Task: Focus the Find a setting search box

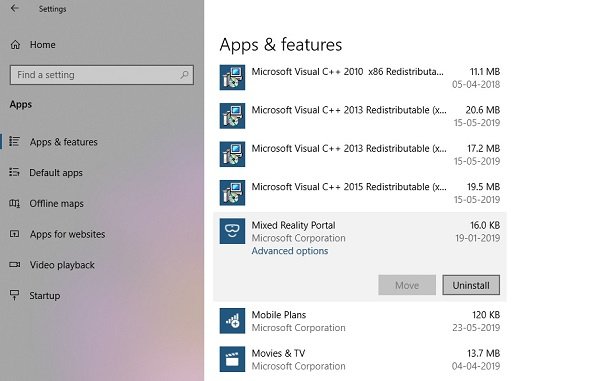Action: (x=102, y=75)
